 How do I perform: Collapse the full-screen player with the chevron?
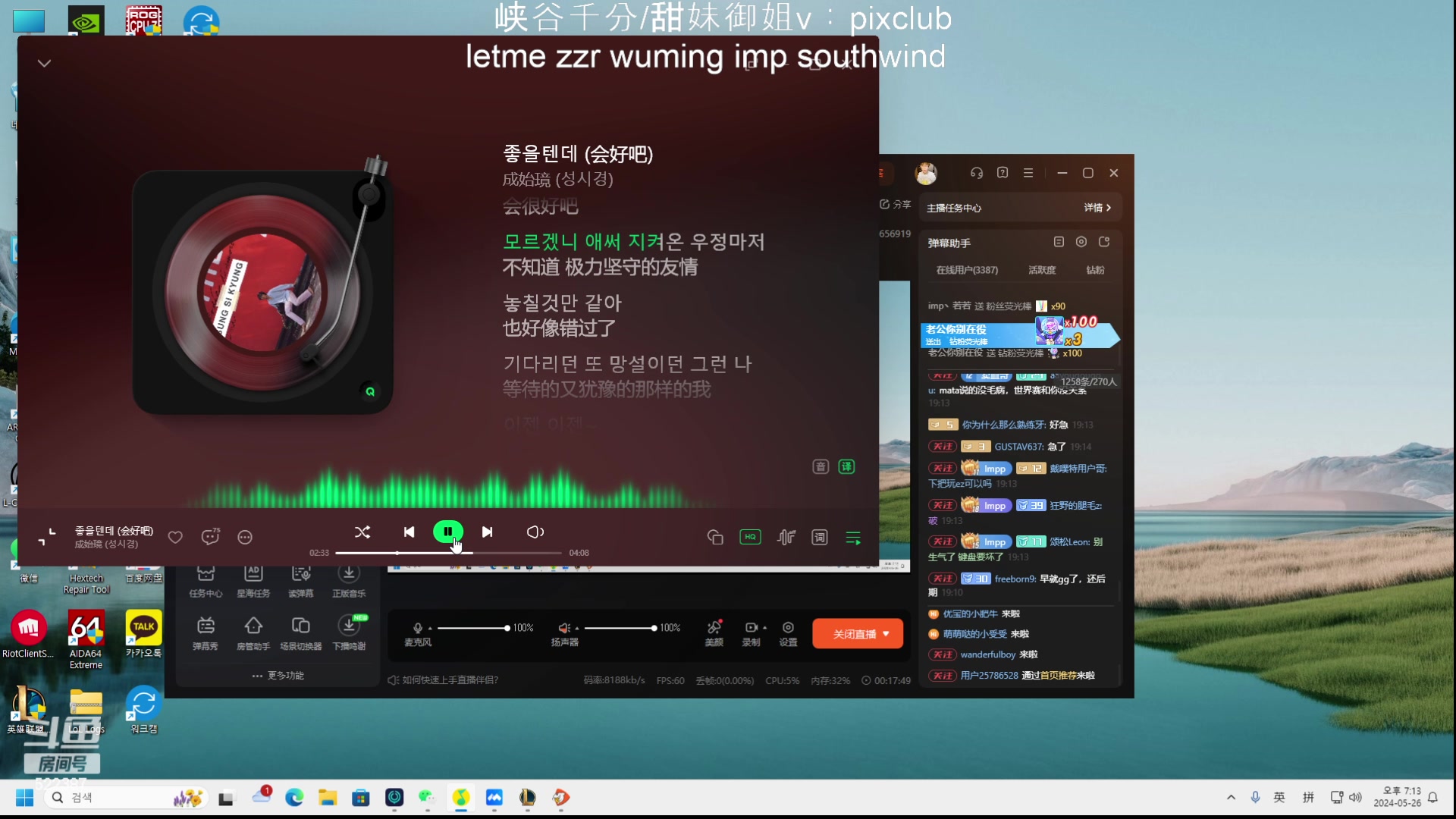(x=44, y=63)
